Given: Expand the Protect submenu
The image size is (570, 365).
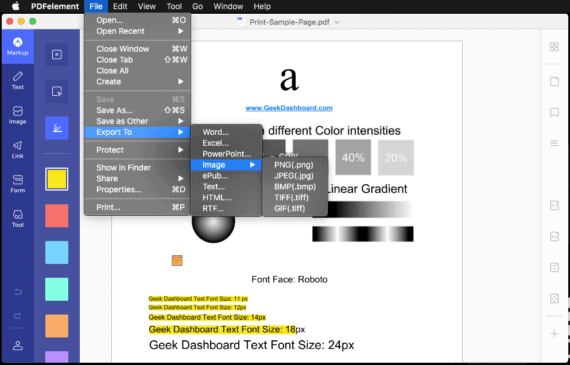Looking at the screenshot, I should pos(137,150).
